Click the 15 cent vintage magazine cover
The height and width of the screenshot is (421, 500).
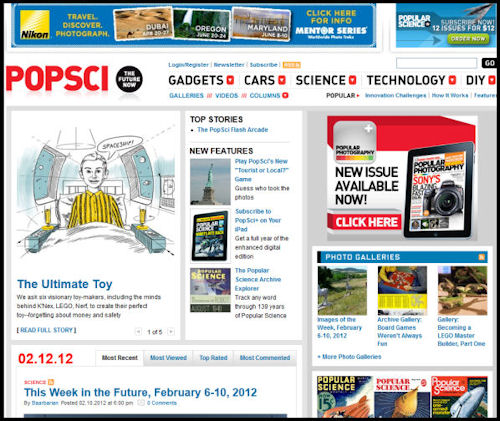(345, 397)
